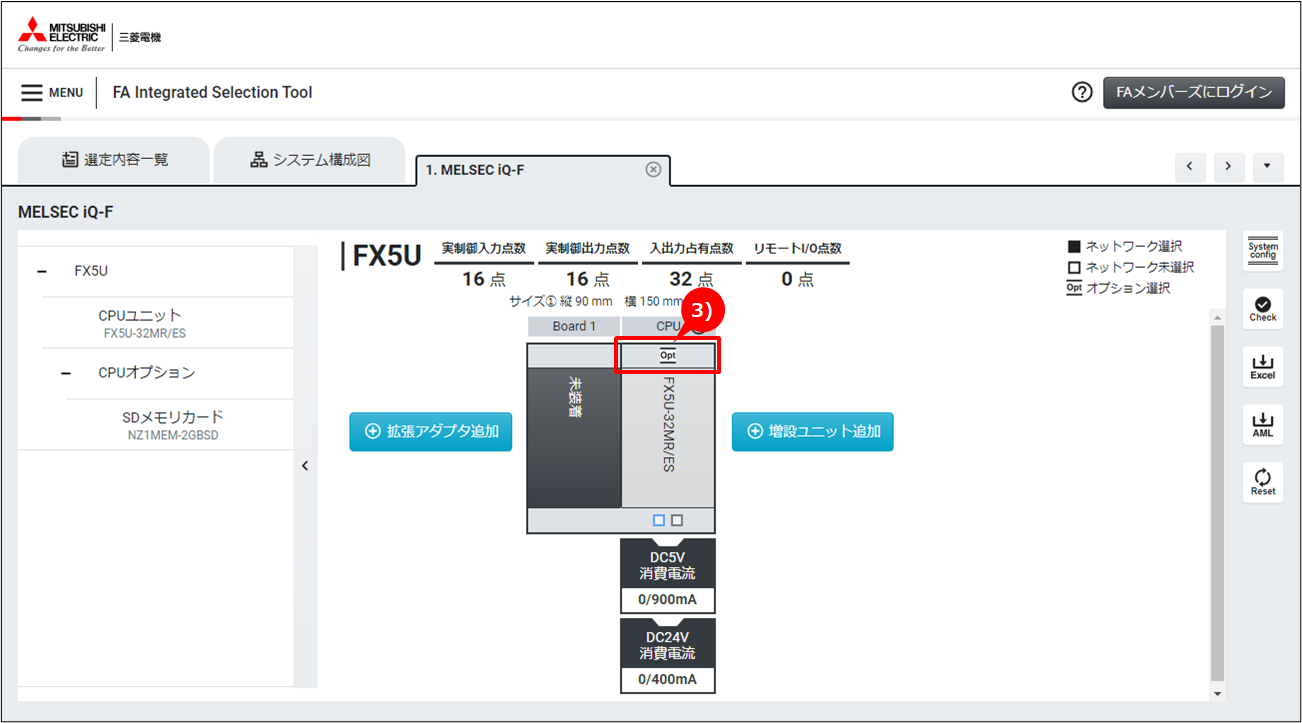Click the ネットワーク未選択 legend entry

point(1130,267)
